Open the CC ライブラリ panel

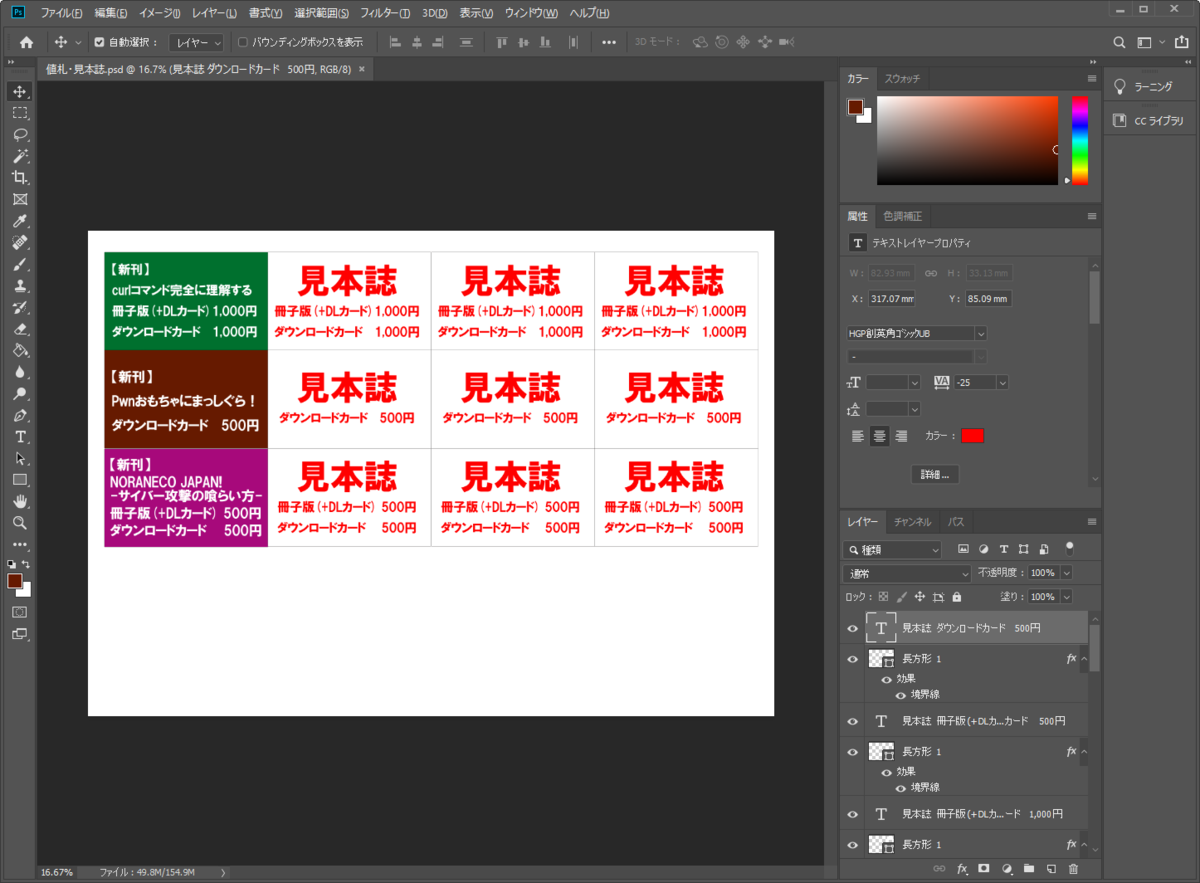point(1151,121)
